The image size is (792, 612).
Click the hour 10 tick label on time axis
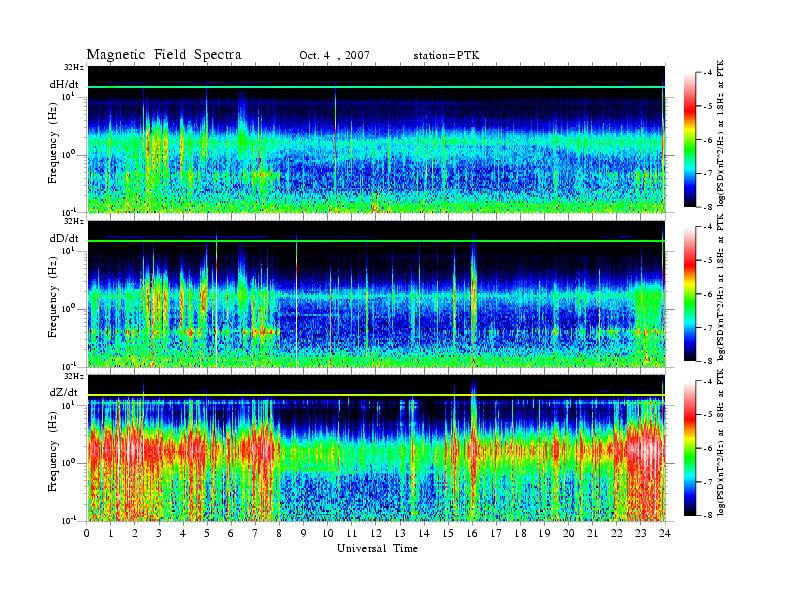[x=328, y=533]
